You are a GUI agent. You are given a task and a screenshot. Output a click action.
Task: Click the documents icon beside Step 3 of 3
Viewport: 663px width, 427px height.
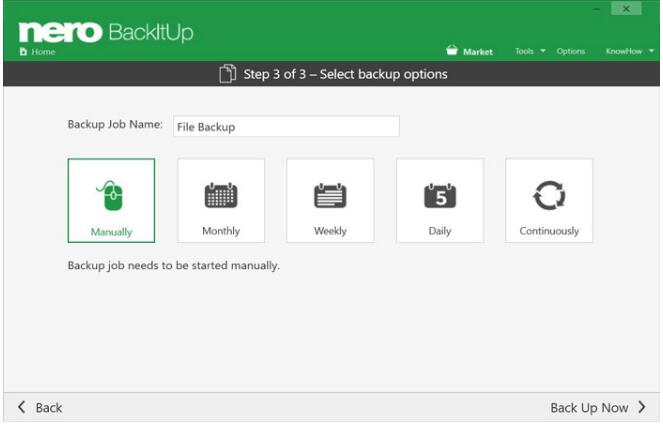click(x=227, y=74)
